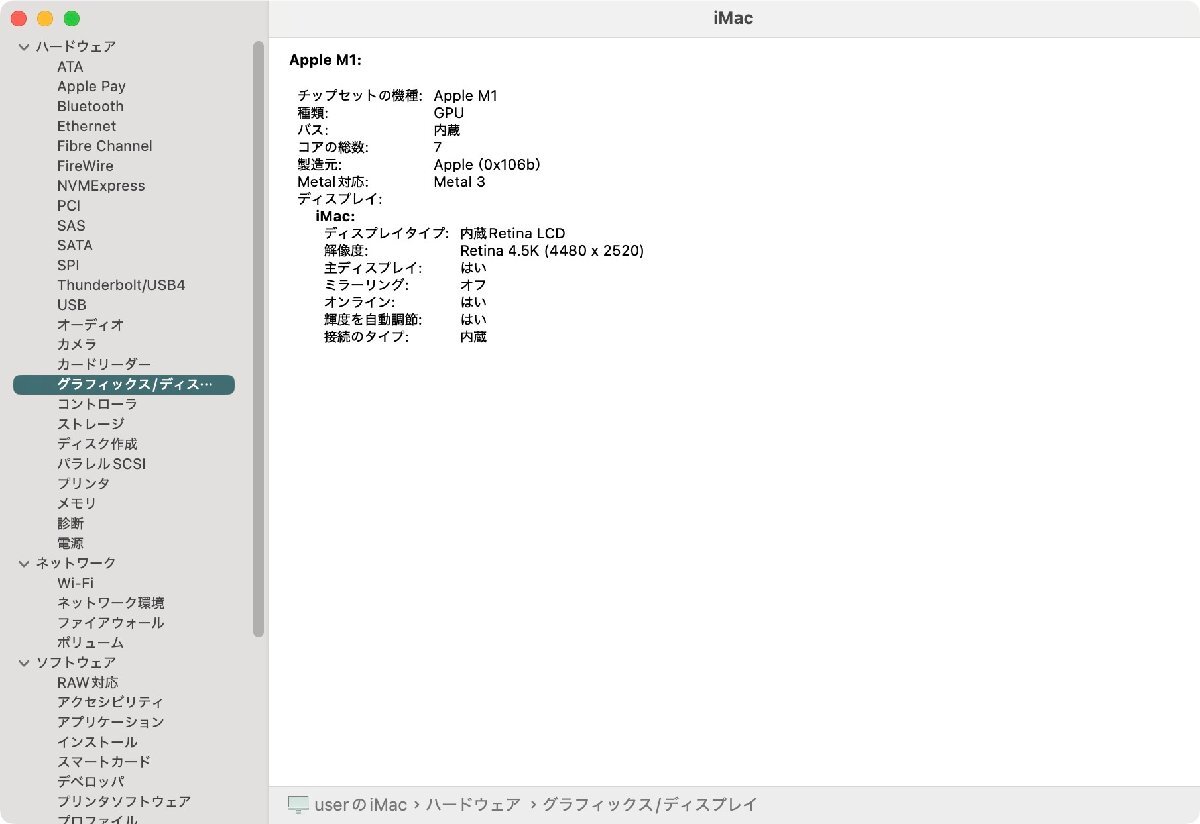Click the highlighted グラフィックス/ディスプレイ item
Image resolution: width=1200 pixels, height=824 pixels.
click(124, 384)
